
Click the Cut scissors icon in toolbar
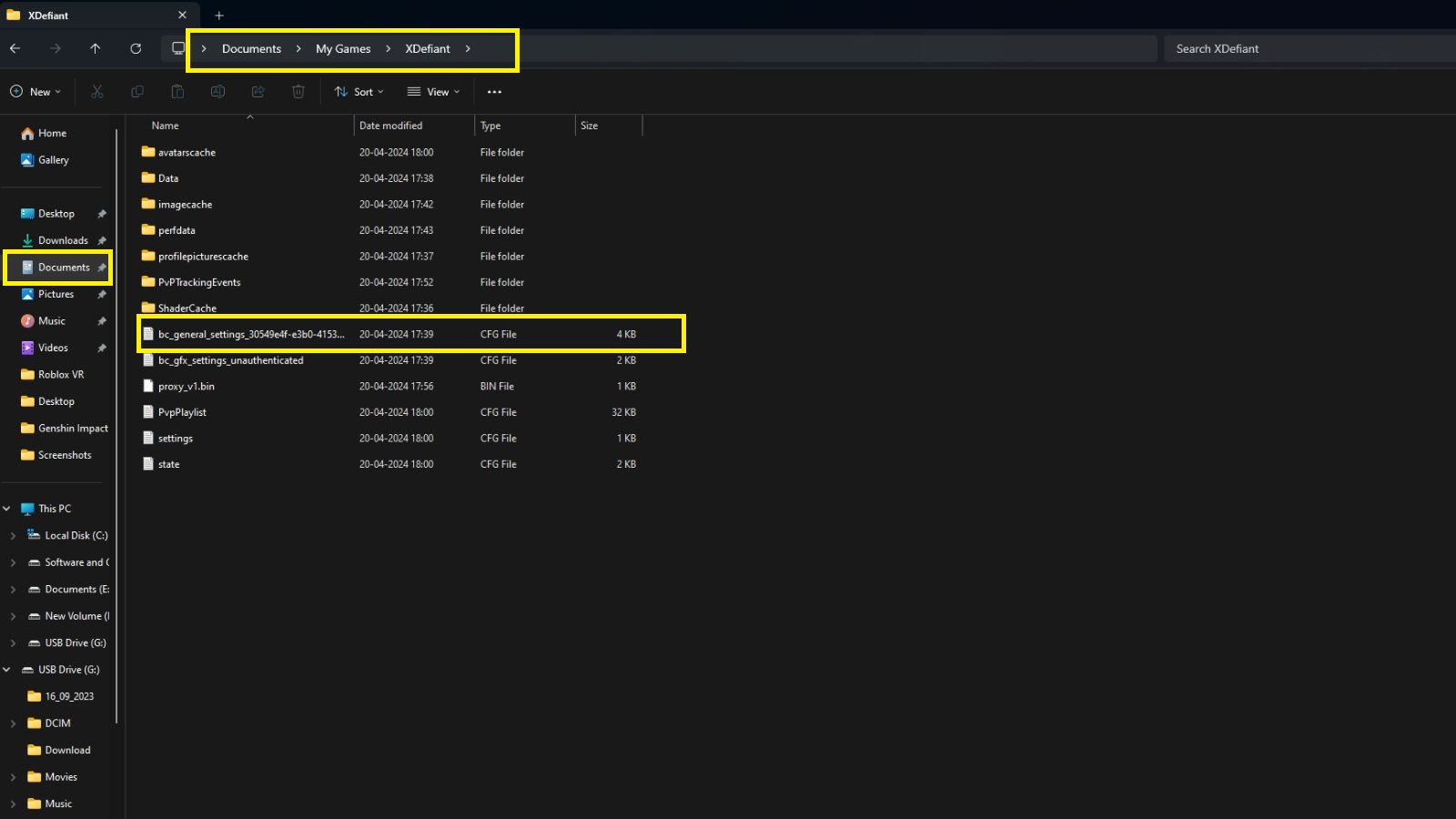[97, 92]
